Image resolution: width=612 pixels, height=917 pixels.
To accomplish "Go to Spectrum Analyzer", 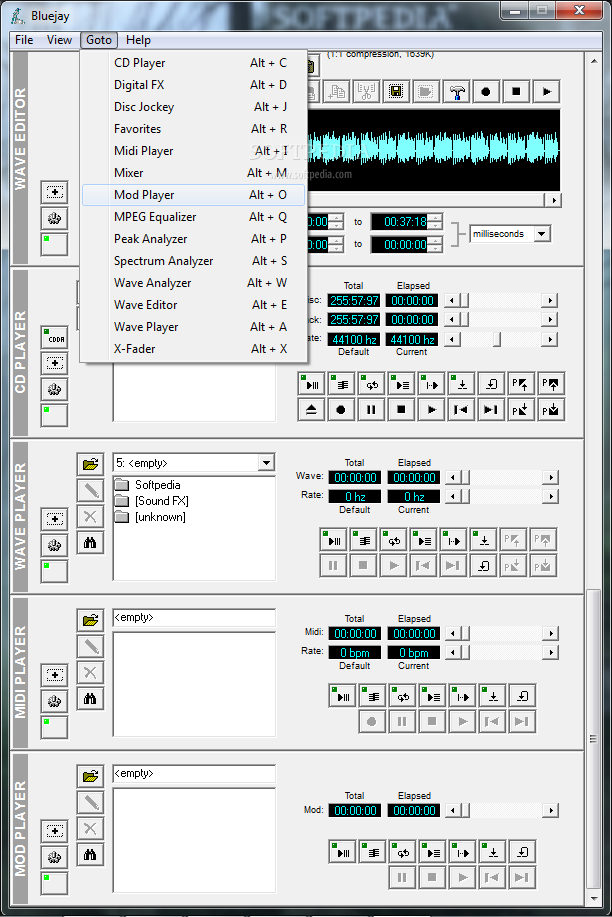I will pyautogui.click(x=193, y=261).
